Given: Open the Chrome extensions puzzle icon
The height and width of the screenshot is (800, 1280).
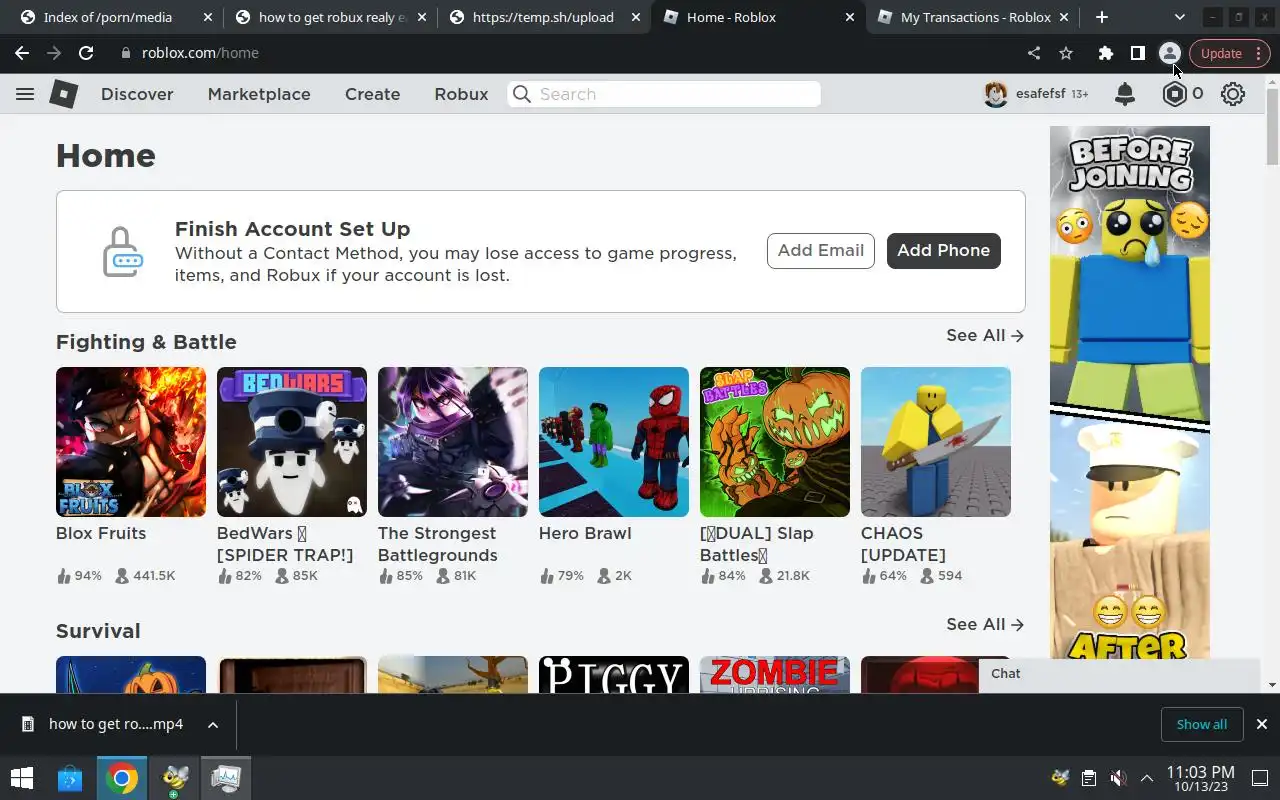Looking at the screenshot, I should [x=1105, y=53].
